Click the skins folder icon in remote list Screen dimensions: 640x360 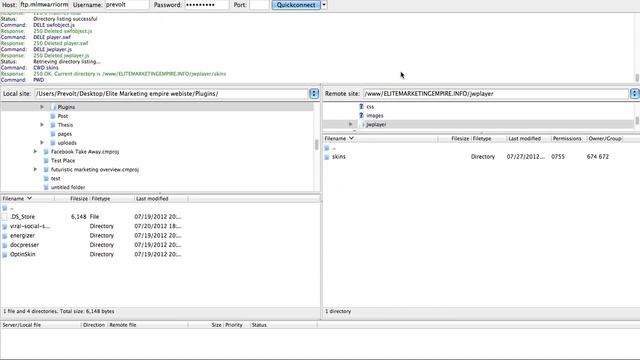tap(327, 157)
